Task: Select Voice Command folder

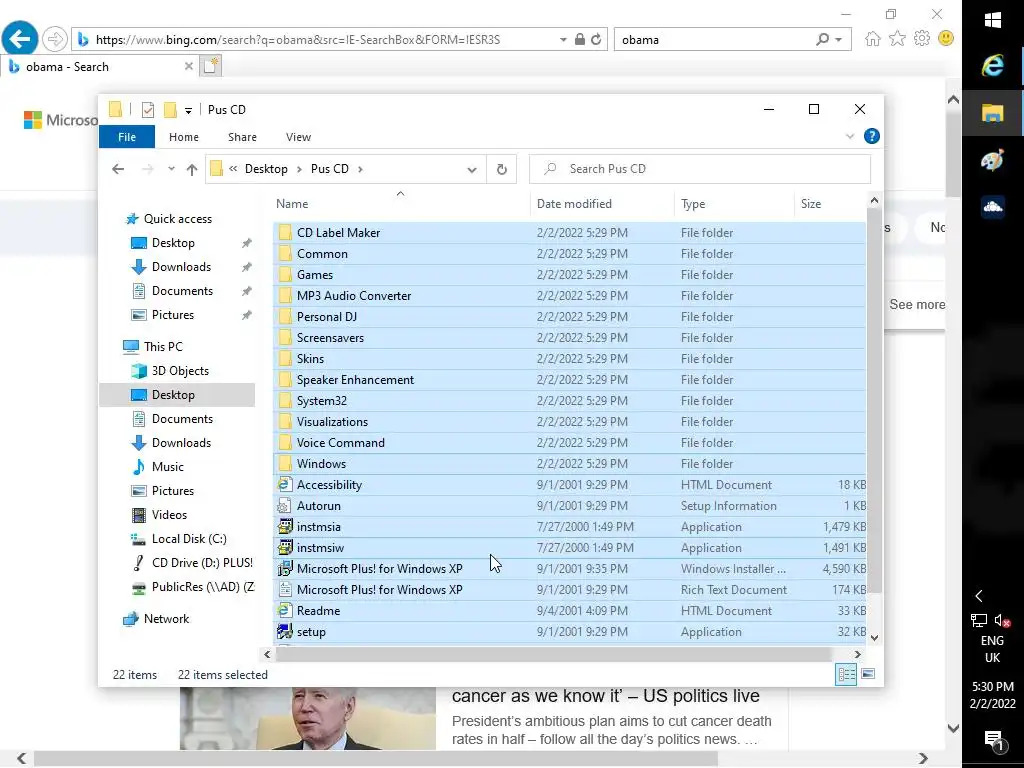Action: point(341,443)
